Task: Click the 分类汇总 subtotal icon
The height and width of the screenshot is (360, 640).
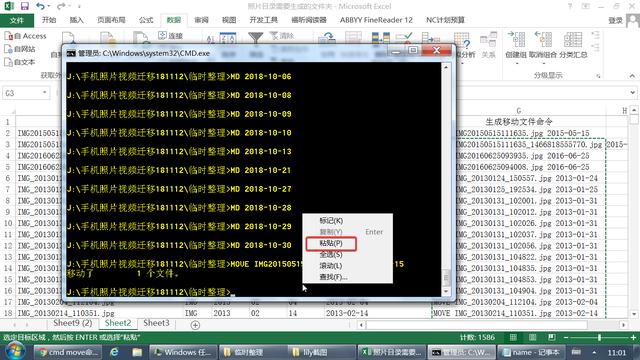Action: [573, 40]
